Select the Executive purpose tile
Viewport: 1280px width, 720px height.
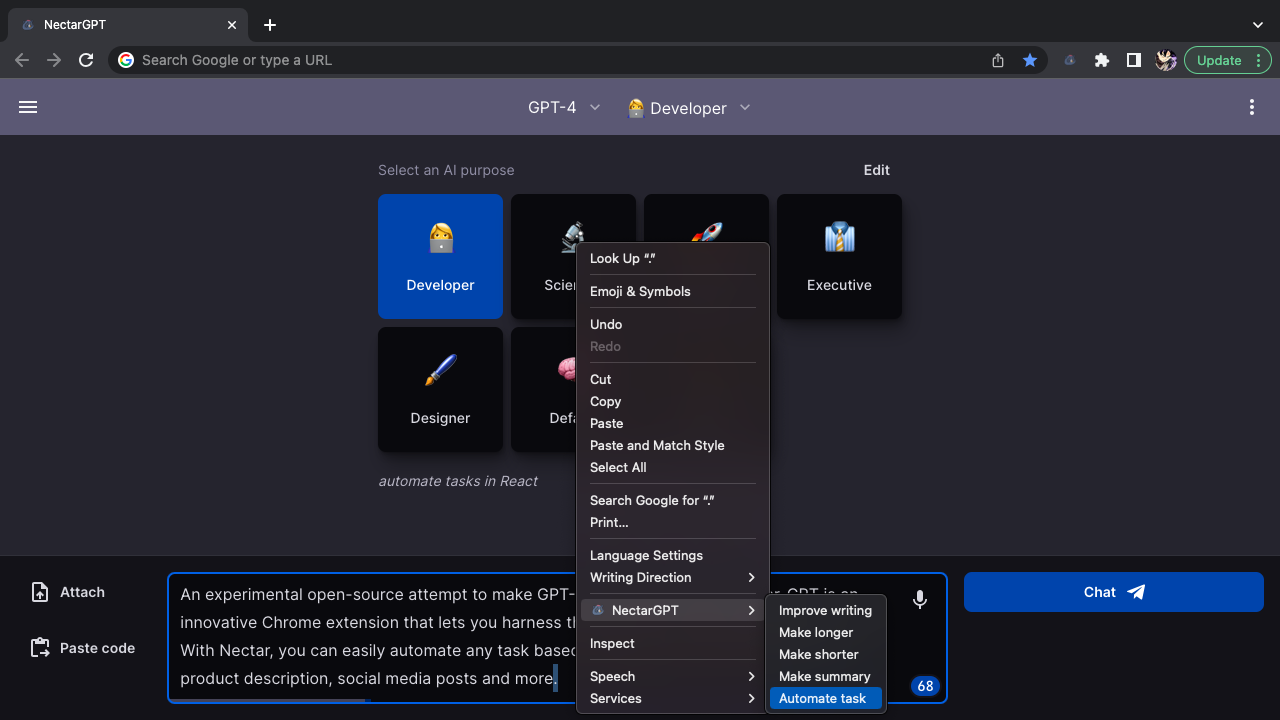tap(839, 256)
